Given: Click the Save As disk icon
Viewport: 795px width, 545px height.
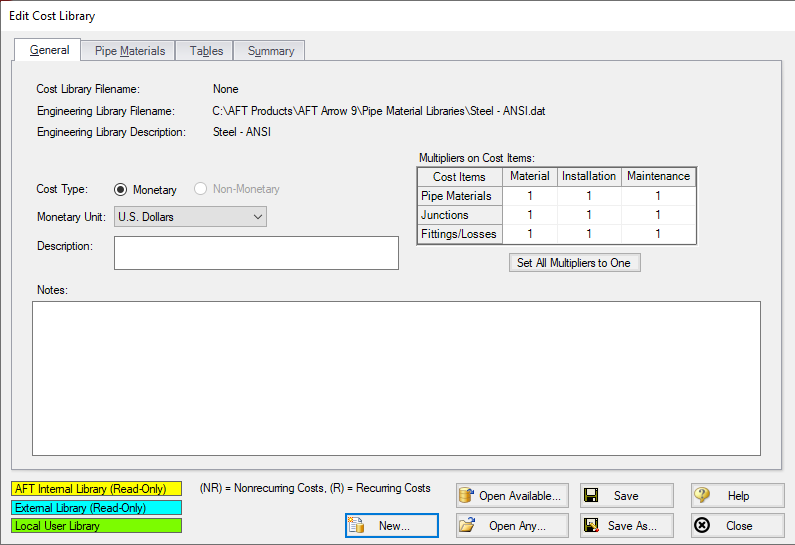Looking at the screenshot, I should 591,526.
